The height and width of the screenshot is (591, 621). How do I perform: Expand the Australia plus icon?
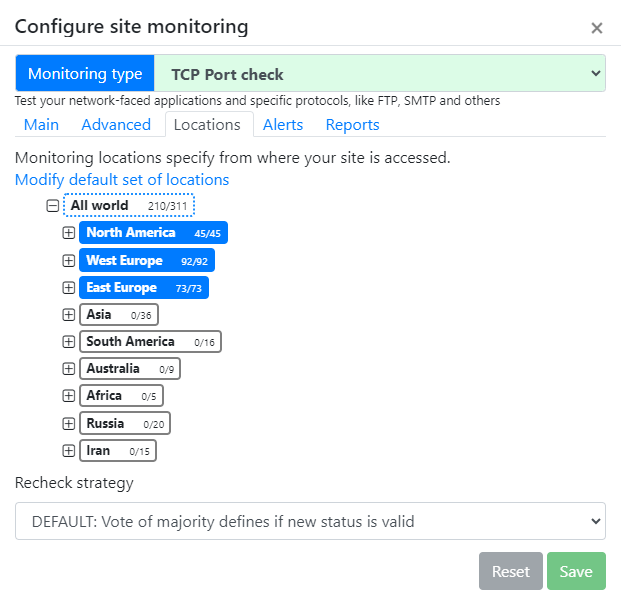(69, 369)
